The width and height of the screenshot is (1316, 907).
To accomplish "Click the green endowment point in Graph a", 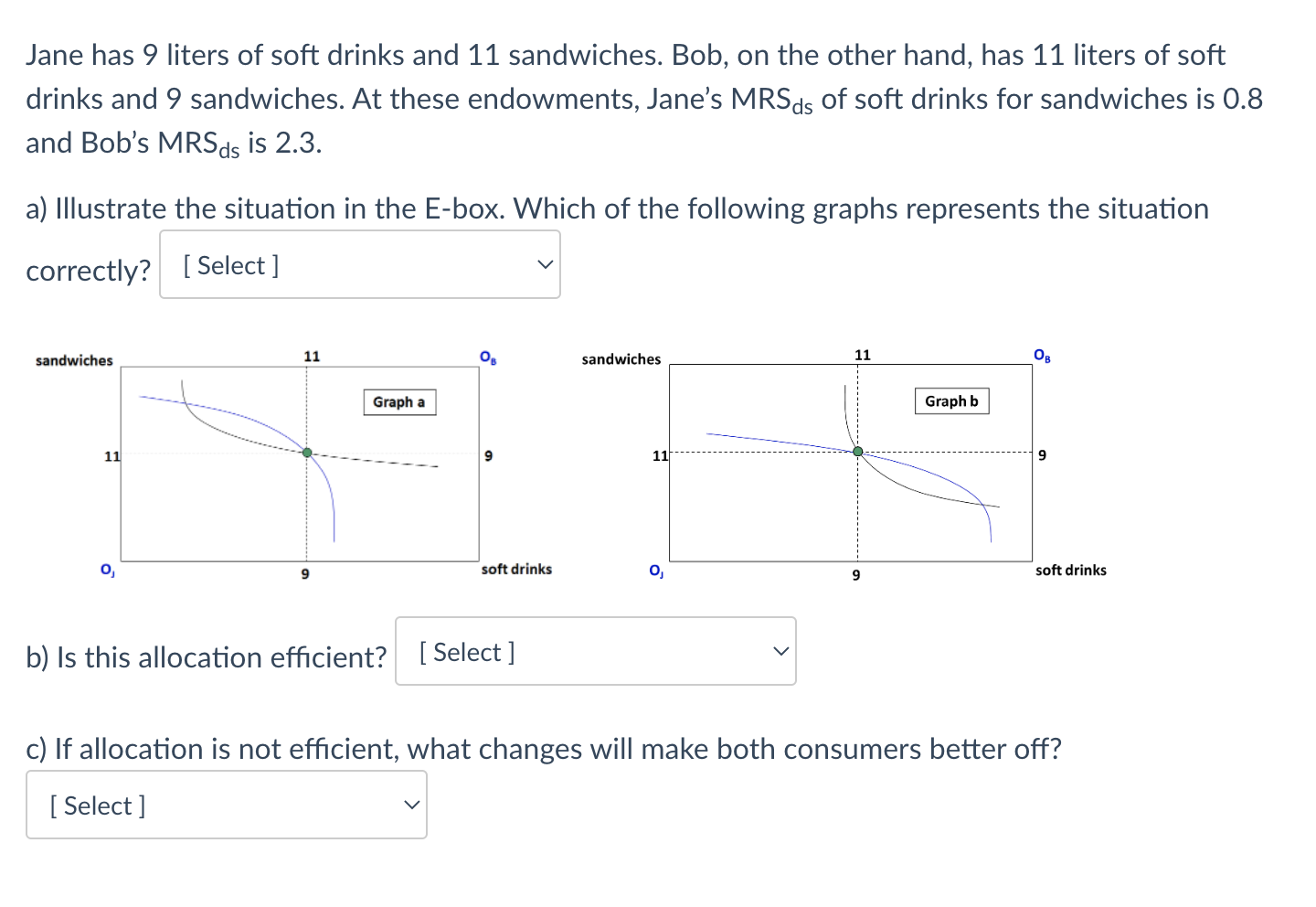I will coord(305,451).
